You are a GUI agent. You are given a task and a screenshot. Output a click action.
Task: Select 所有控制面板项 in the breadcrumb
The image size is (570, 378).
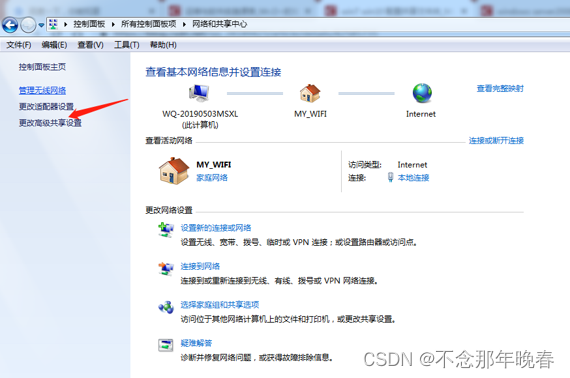point(148,24)
